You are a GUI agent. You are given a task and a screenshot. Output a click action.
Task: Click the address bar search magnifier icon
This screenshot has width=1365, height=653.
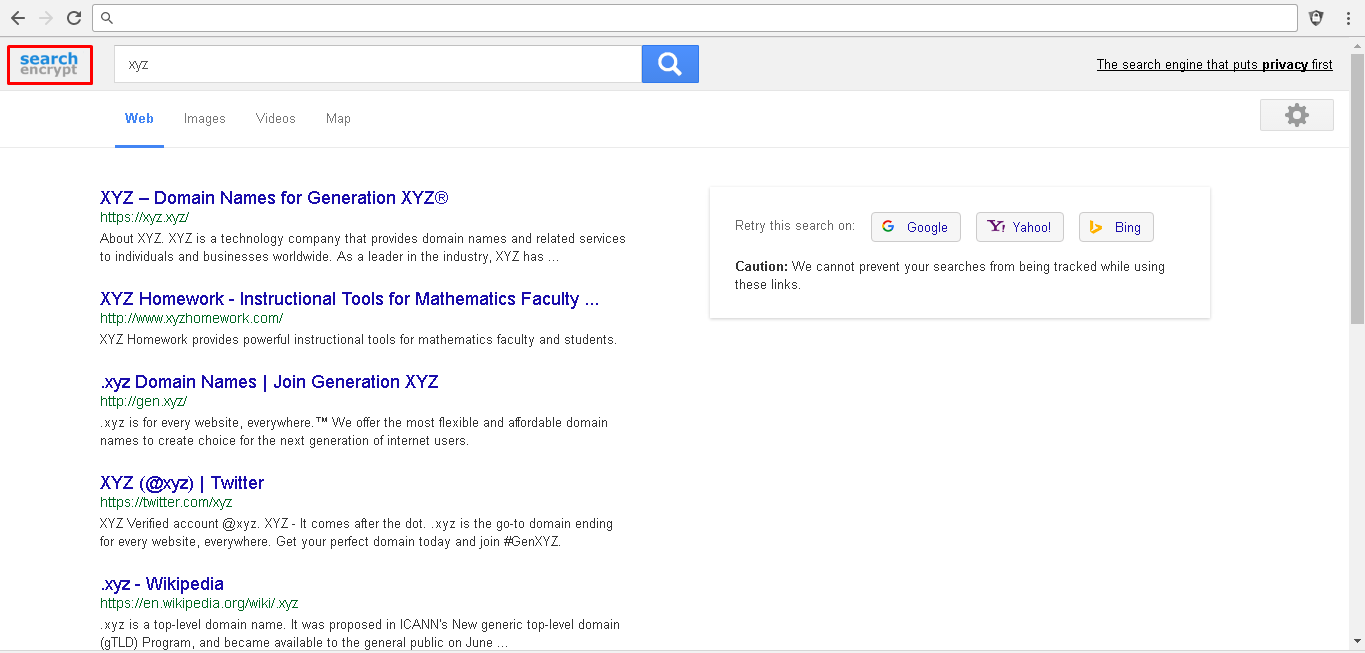pyautogui.click(x=107, y=18)
